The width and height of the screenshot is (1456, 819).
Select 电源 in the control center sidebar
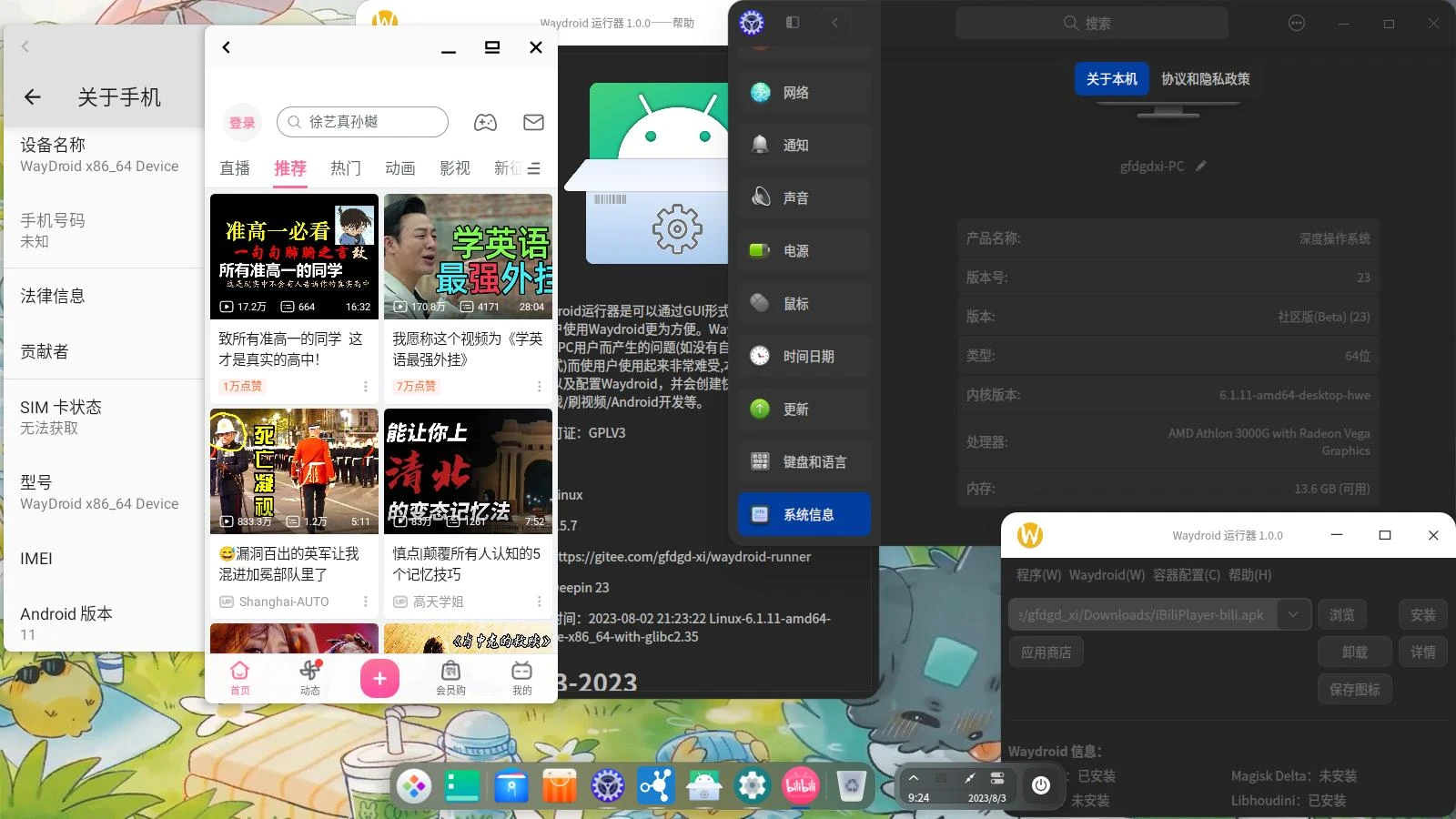click(x=804, y=250)
